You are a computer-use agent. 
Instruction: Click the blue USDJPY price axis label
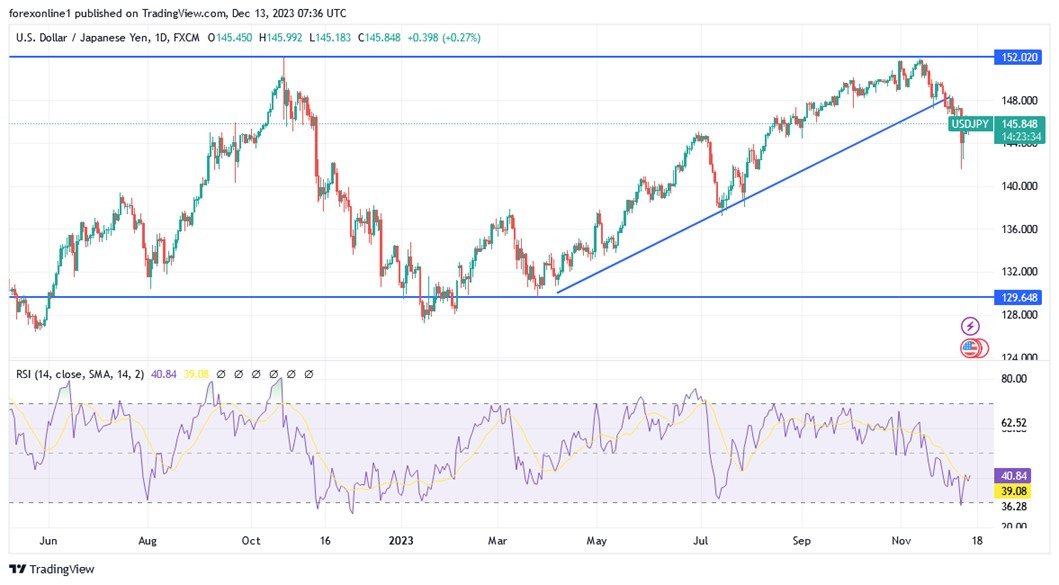(x=973, y=124)
